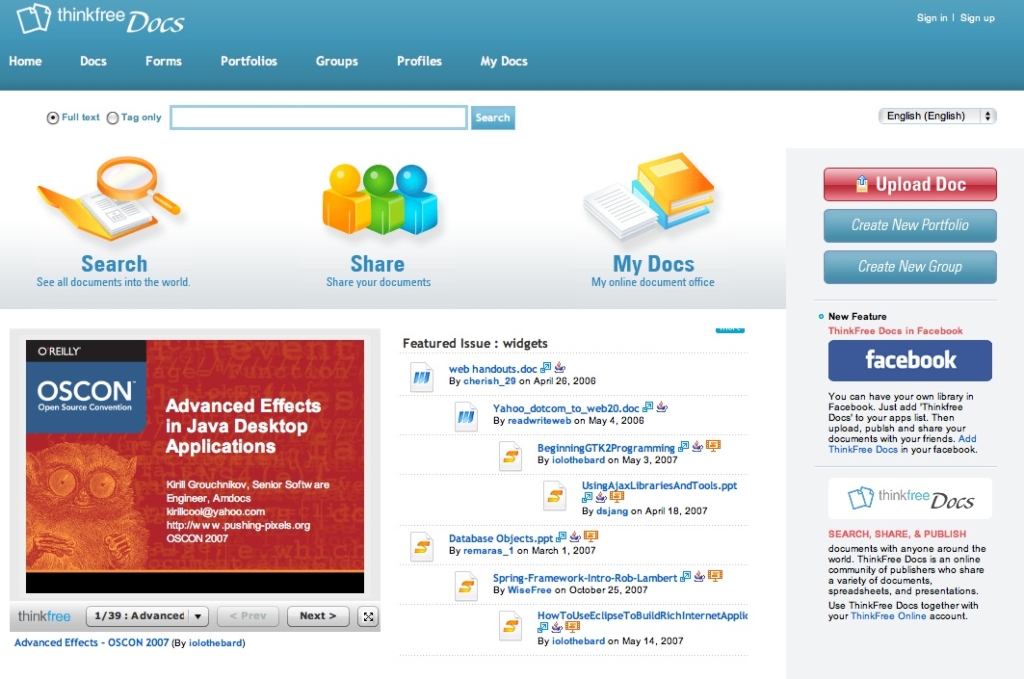The image size is (1024, 679).
Task: Open author readwriteweb profile link
Action: click(x=539, y=420)
